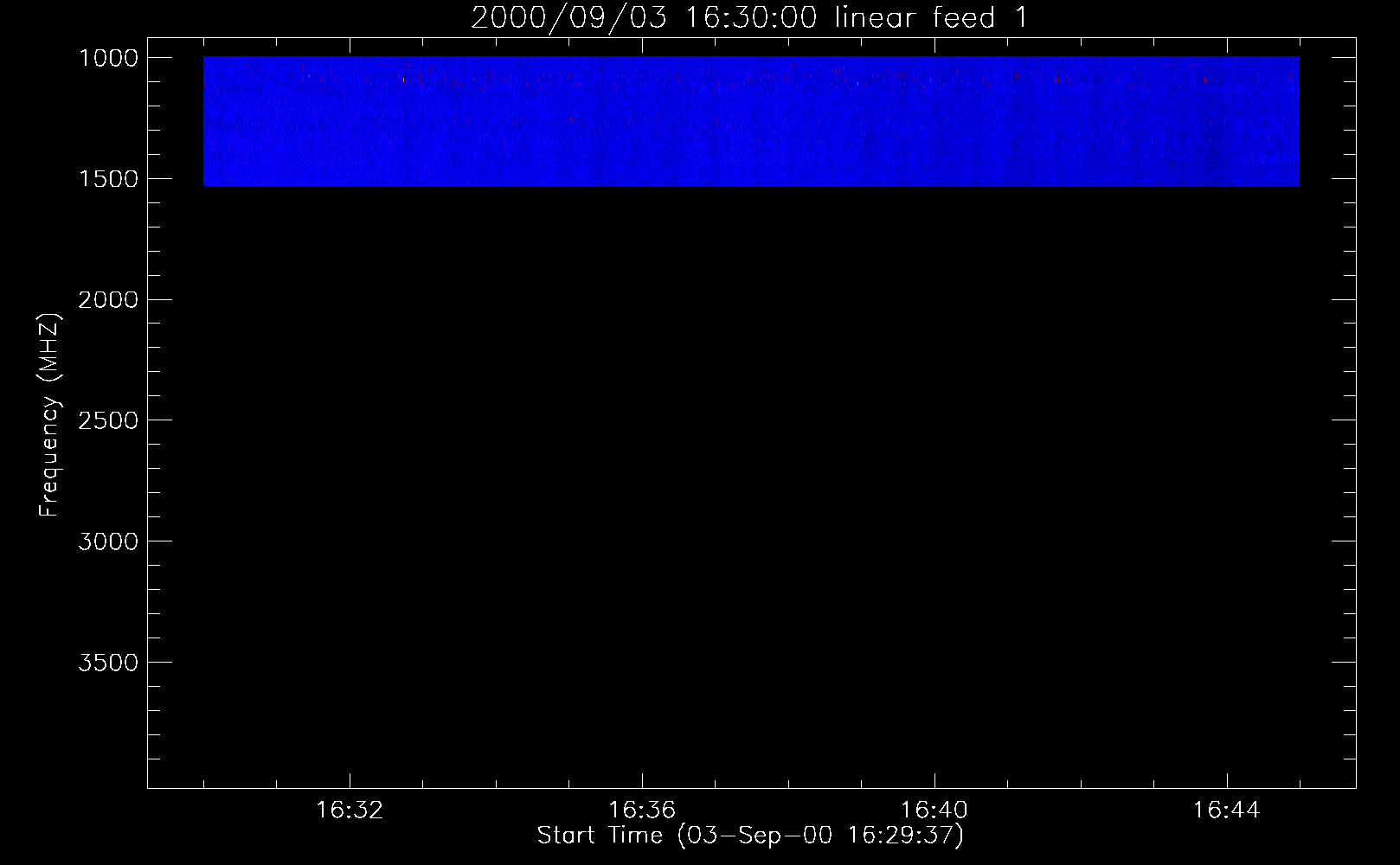The width and height of the screenshot is (1400, 865).
Task: Click the x-axis label "Start Time (03-Sep-00 16:29:37)"
Action: coord(750,836)
